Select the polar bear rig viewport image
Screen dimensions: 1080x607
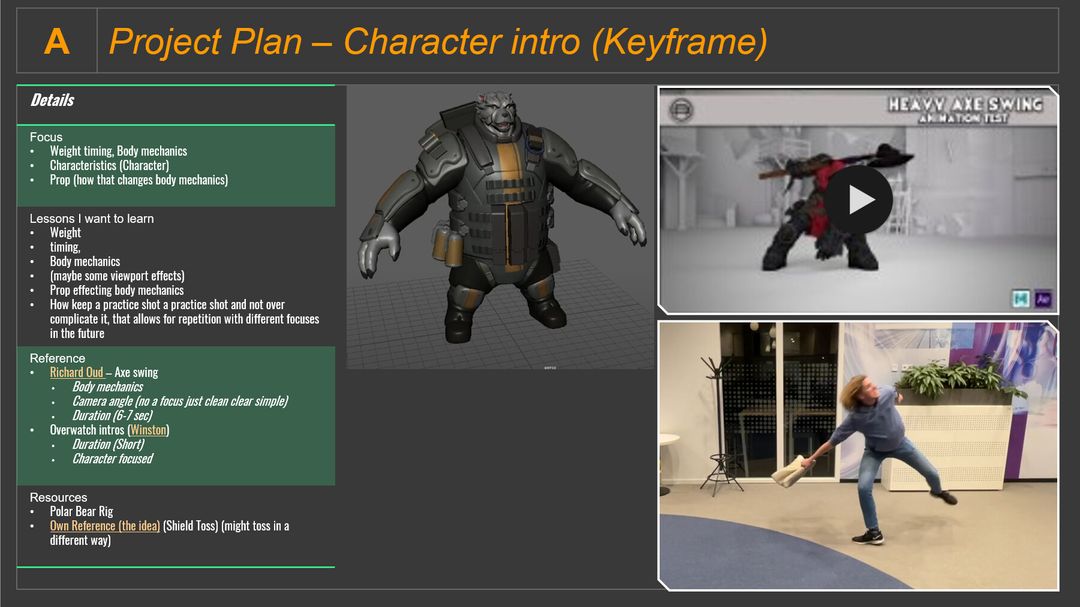pyautogui.click(x=500, y=227)
